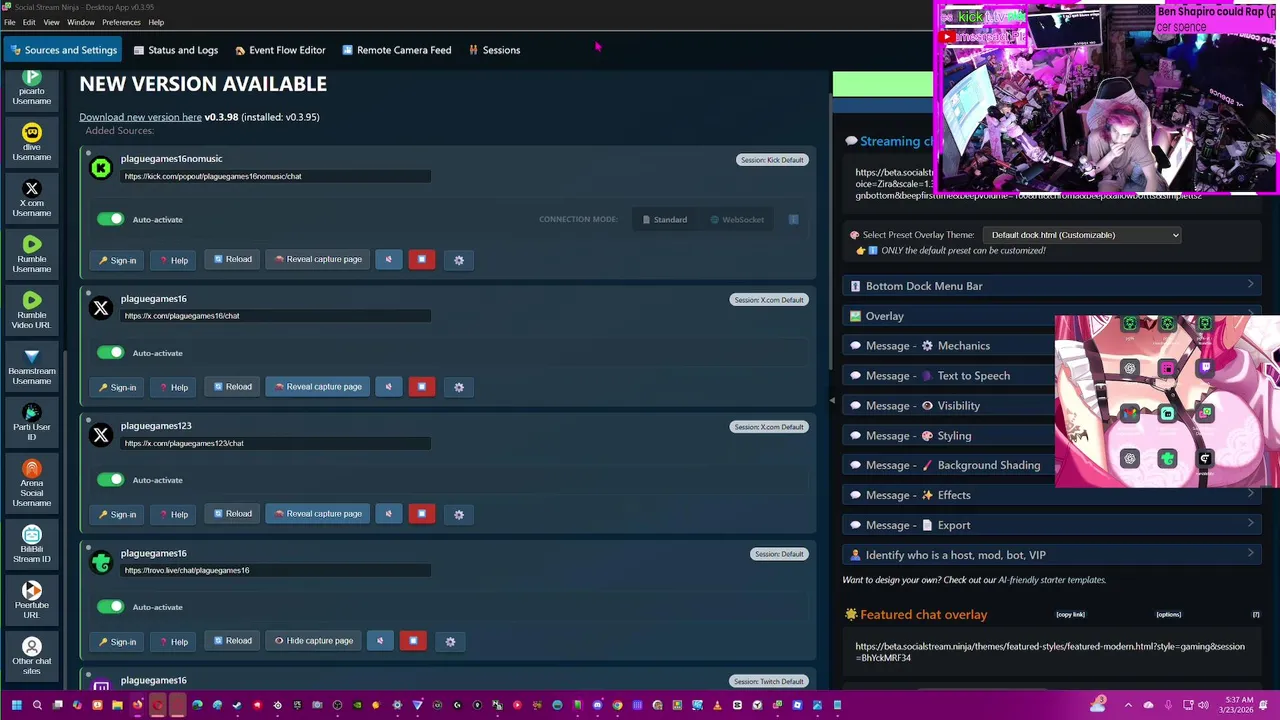Expand Message - Export section
The width and height of the screenshot is (1280, 720).
coord(1052,525)
